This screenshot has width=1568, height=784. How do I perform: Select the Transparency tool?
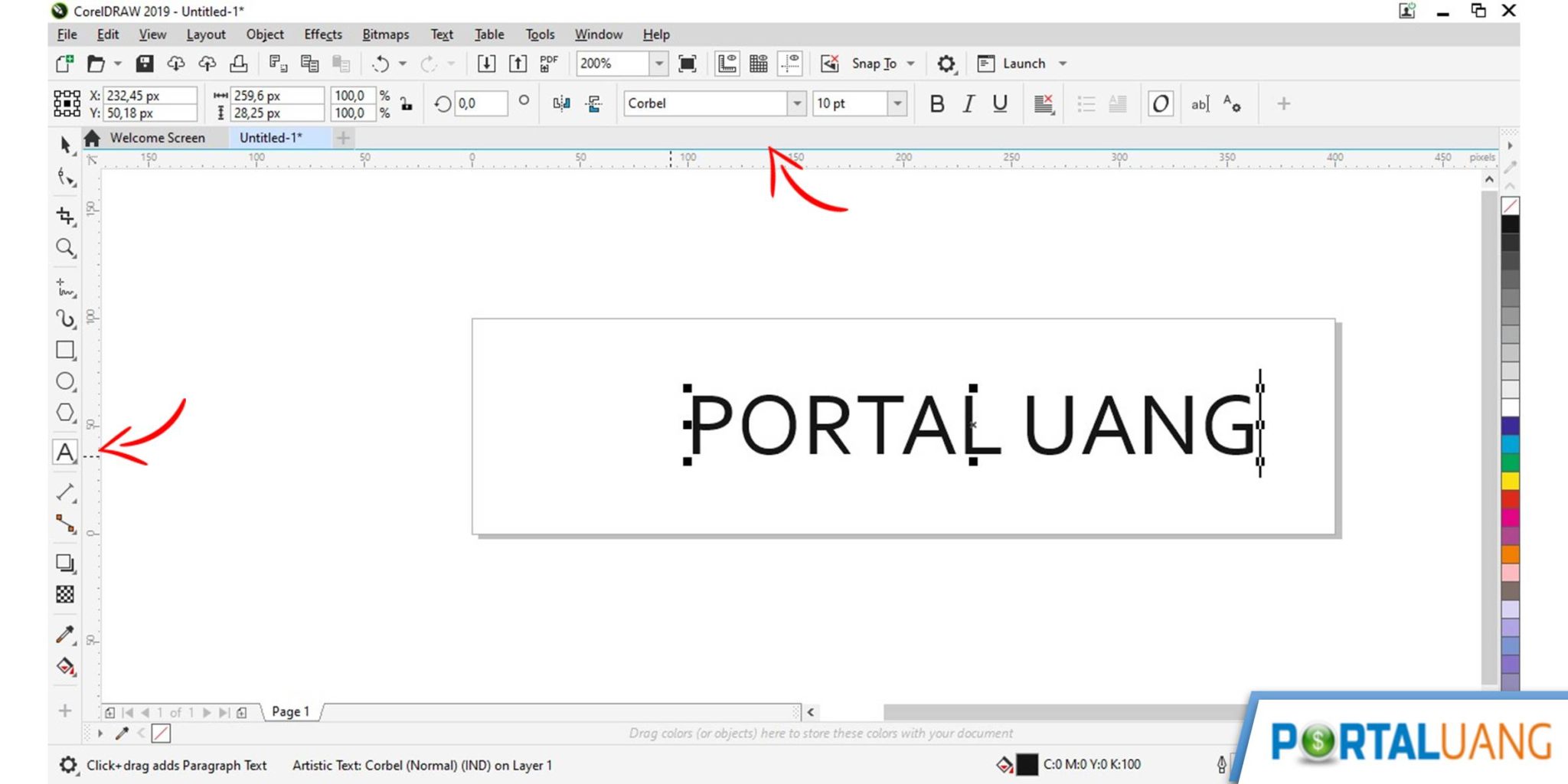coord(66,595)
